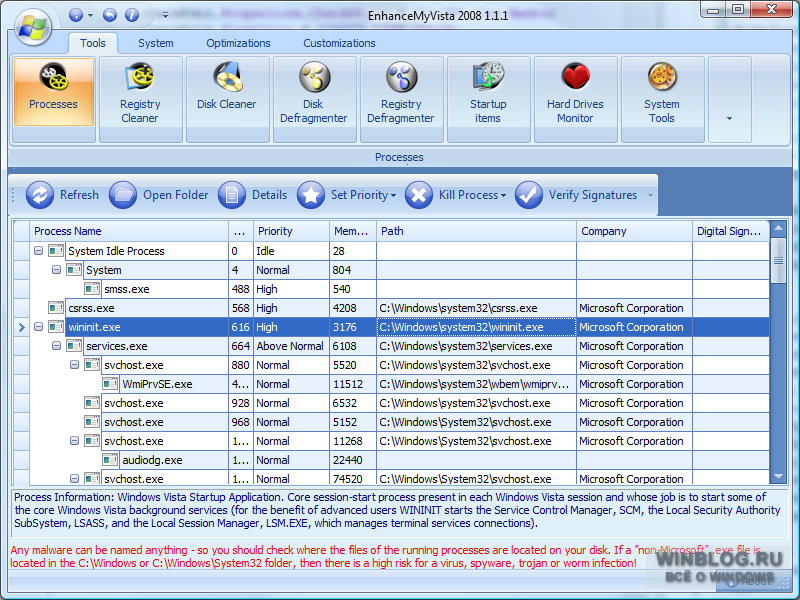Sort by the Digital Sign... column header

[x=731, y=231]
